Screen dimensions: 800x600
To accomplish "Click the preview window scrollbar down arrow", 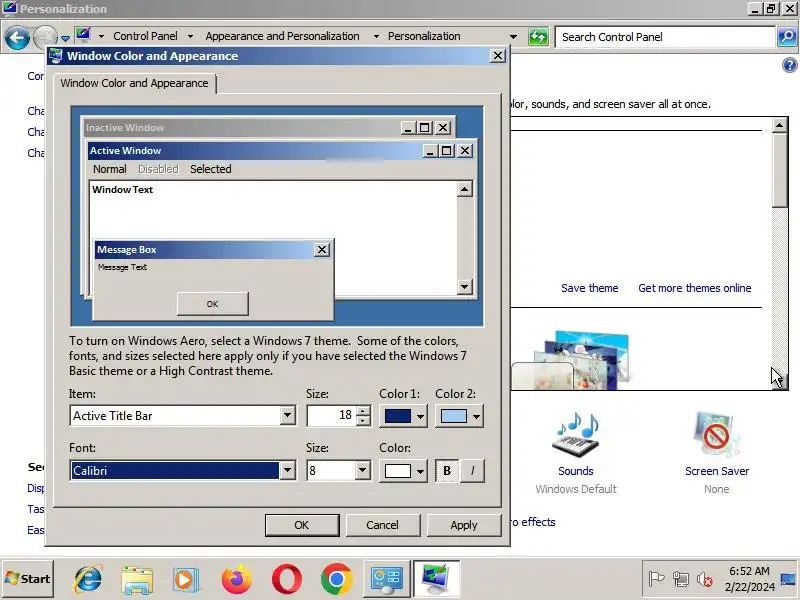I will [x=464, y=286].
